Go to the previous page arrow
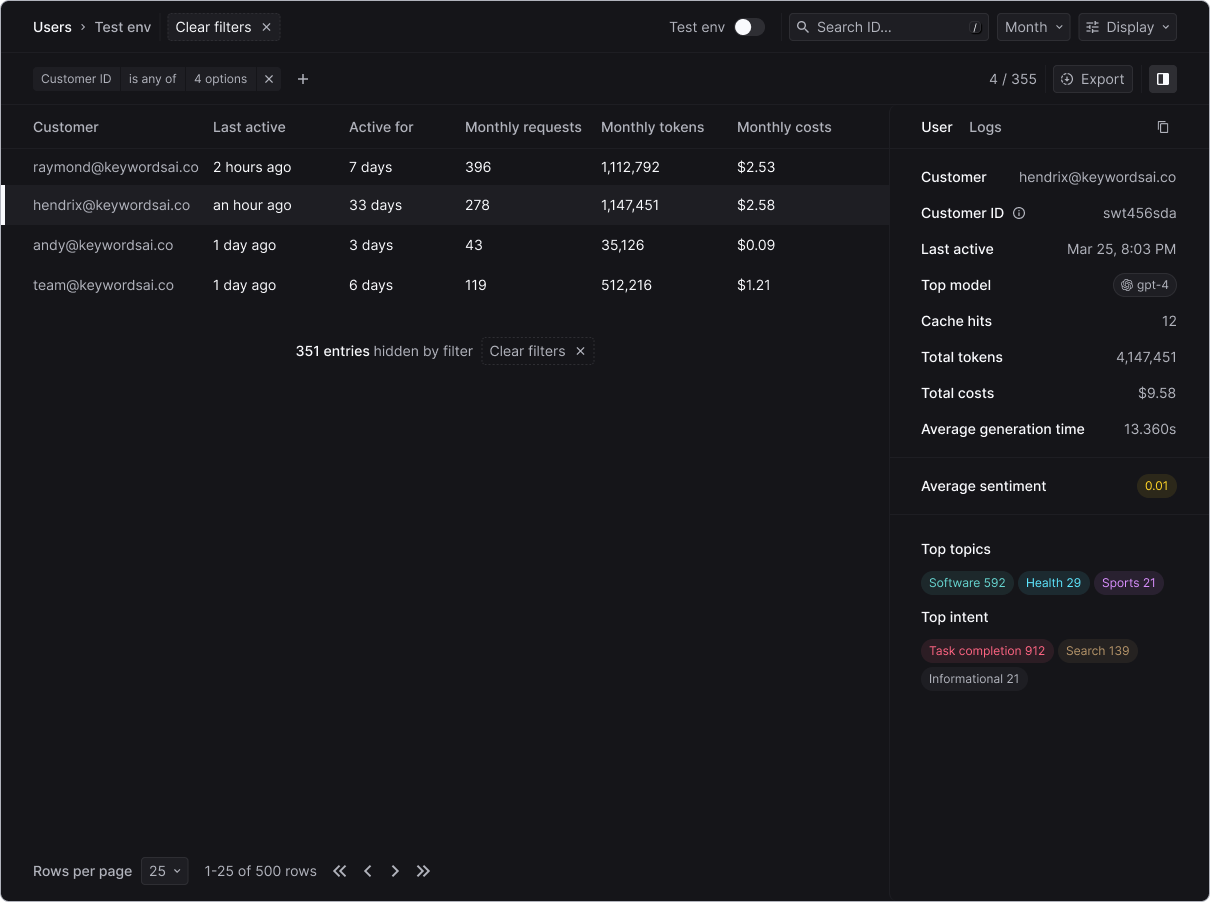The image size is (1210, 902). [368, 871]
